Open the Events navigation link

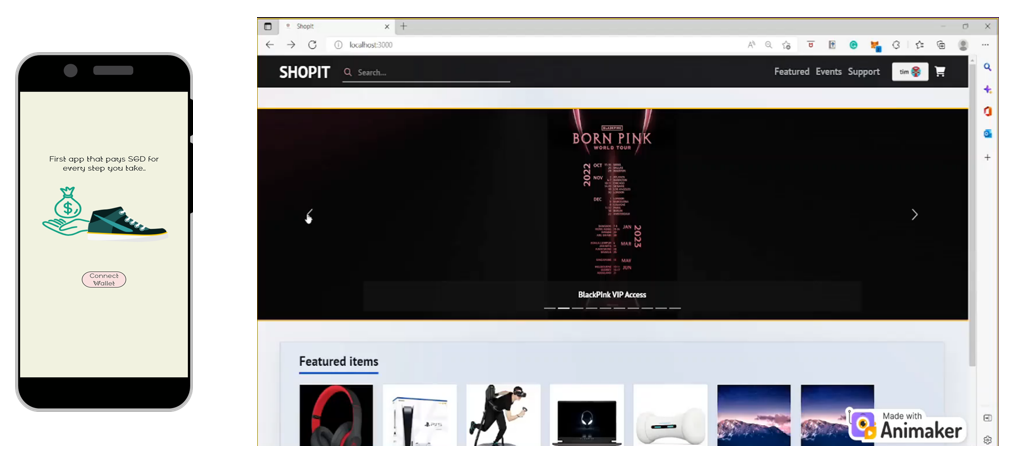pyautogui.click(x=828, y=72)
